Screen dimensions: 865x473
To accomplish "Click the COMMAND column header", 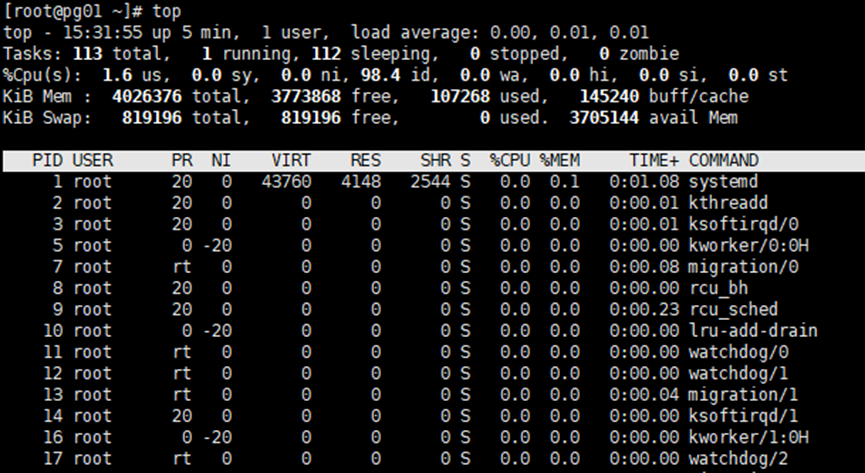I will (x=723, y=161).
